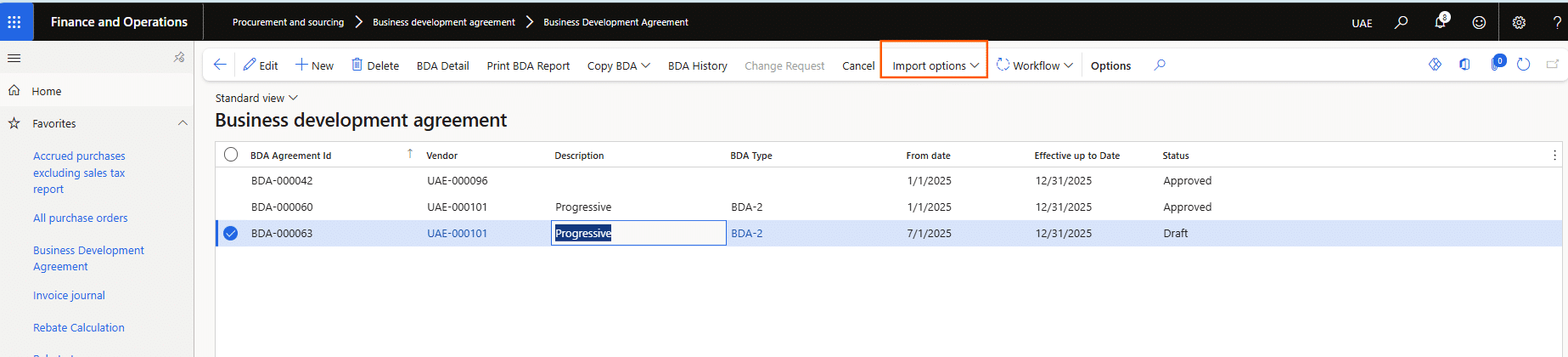Screen dimensions: 1568x357
Task: Expand the Import options dropdown
Action: pyautogui.click(x=935, y=65)
